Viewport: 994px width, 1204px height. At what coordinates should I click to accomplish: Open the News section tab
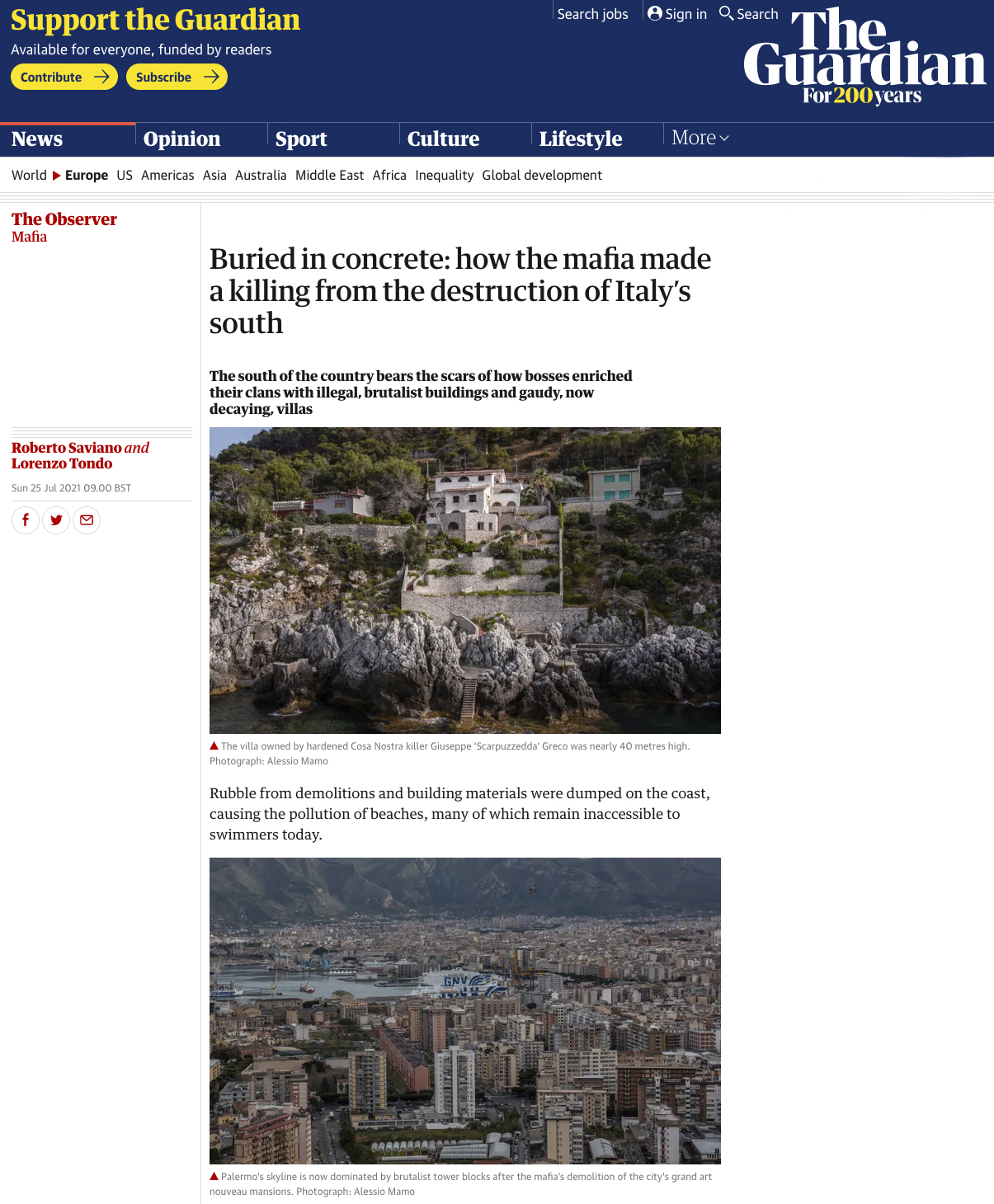pos(37,139)
